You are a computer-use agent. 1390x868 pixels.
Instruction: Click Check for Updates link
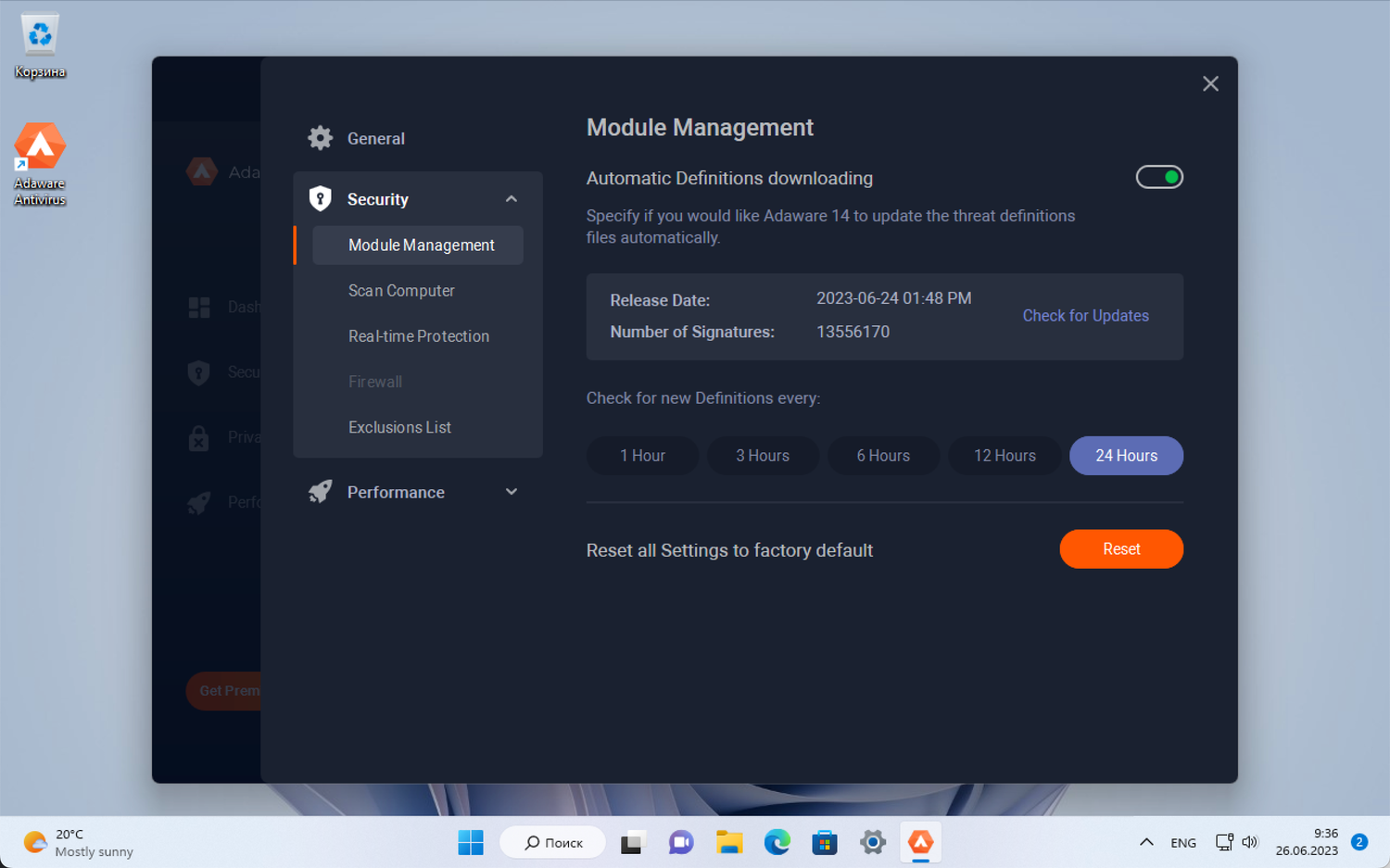(x=1085, y=316)
